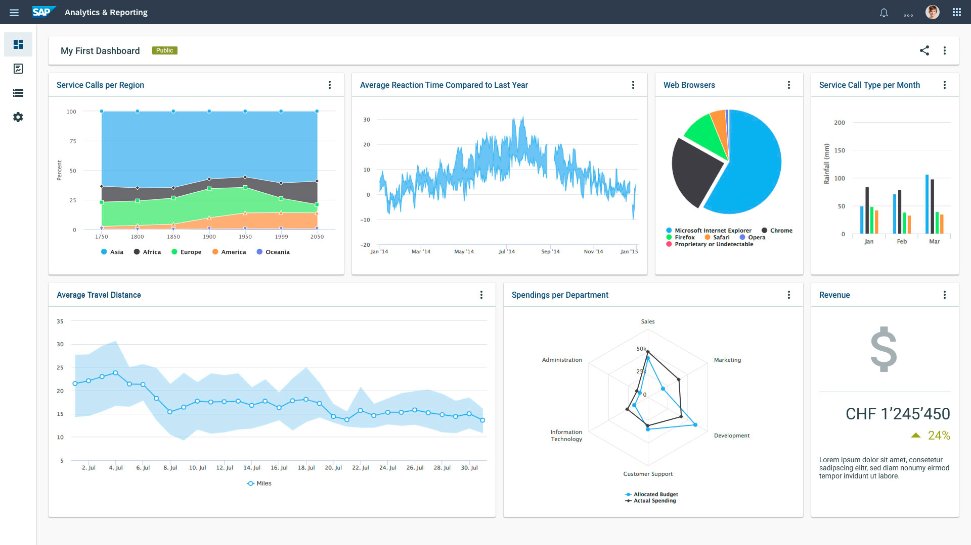Open the hamburger navigation menu

click(x=14, y=12)
